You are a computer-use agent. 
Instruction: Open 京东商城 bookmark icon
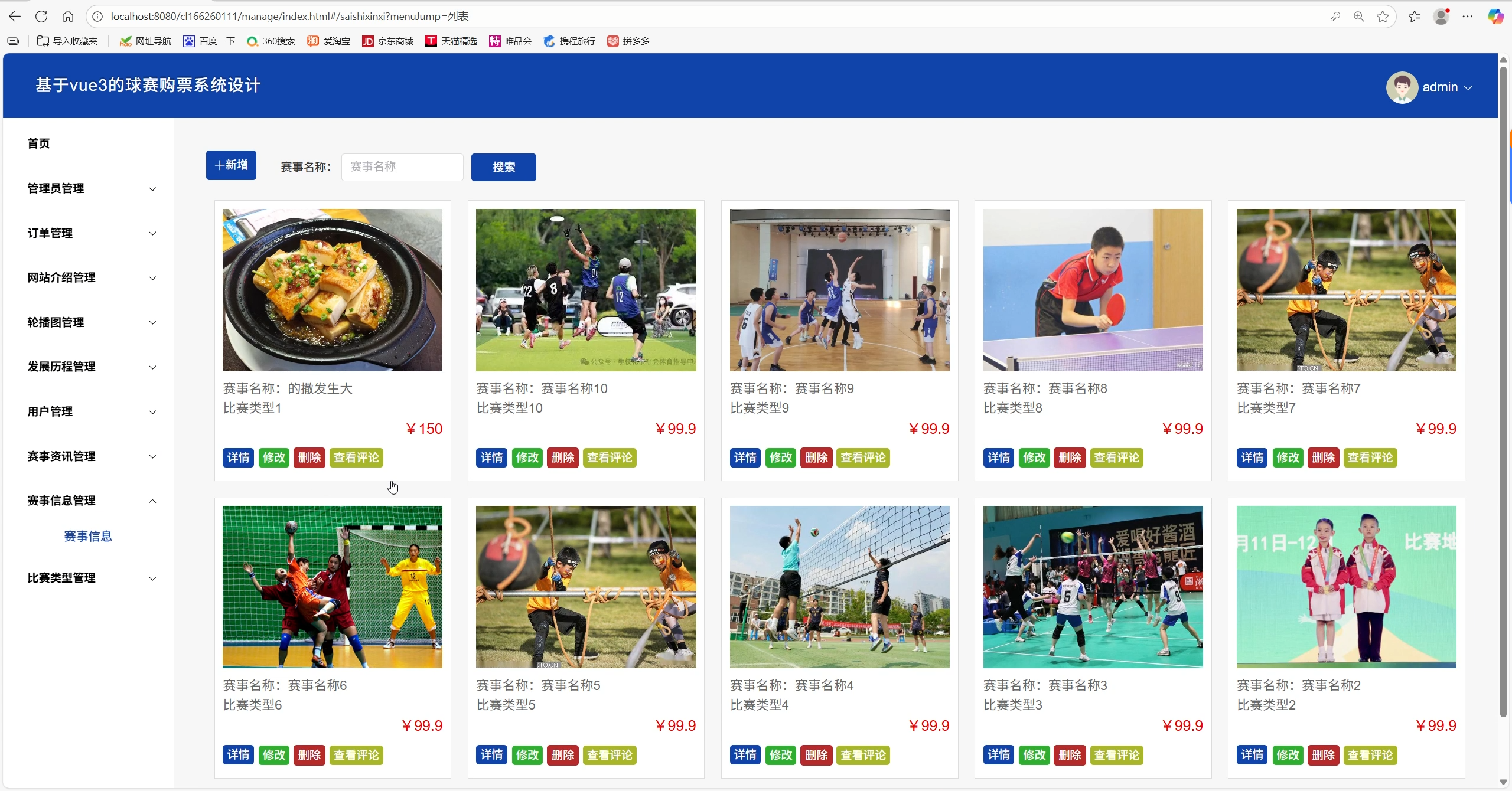pos(368,41)
